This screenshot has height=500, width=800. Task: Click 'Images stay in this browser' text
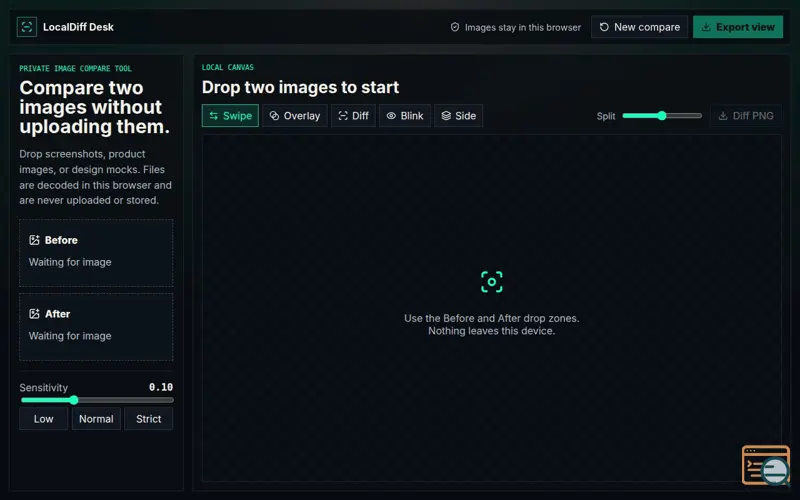pos(522,28)
